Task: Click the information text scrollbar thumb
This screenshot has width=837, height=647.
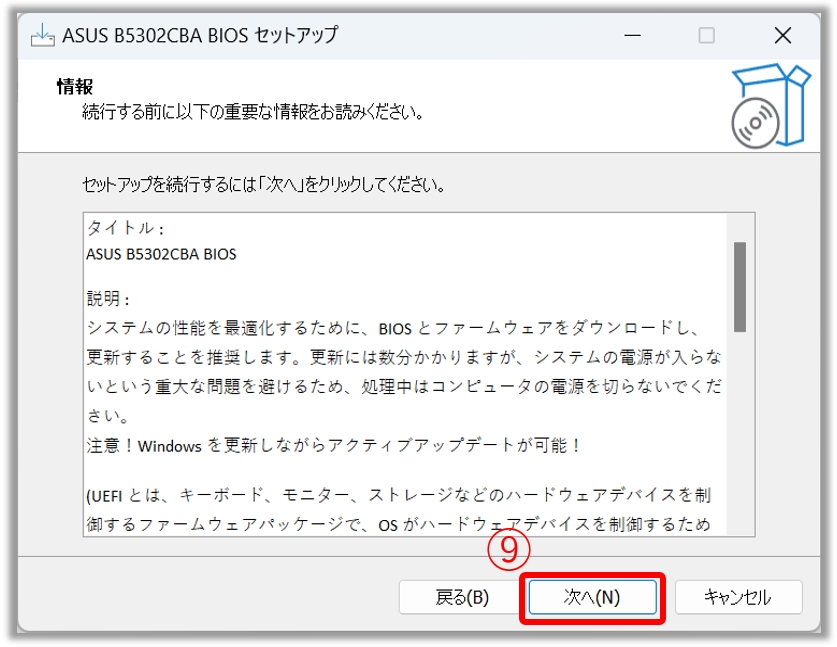Action: pyautogui.click(x=739, y=287)
